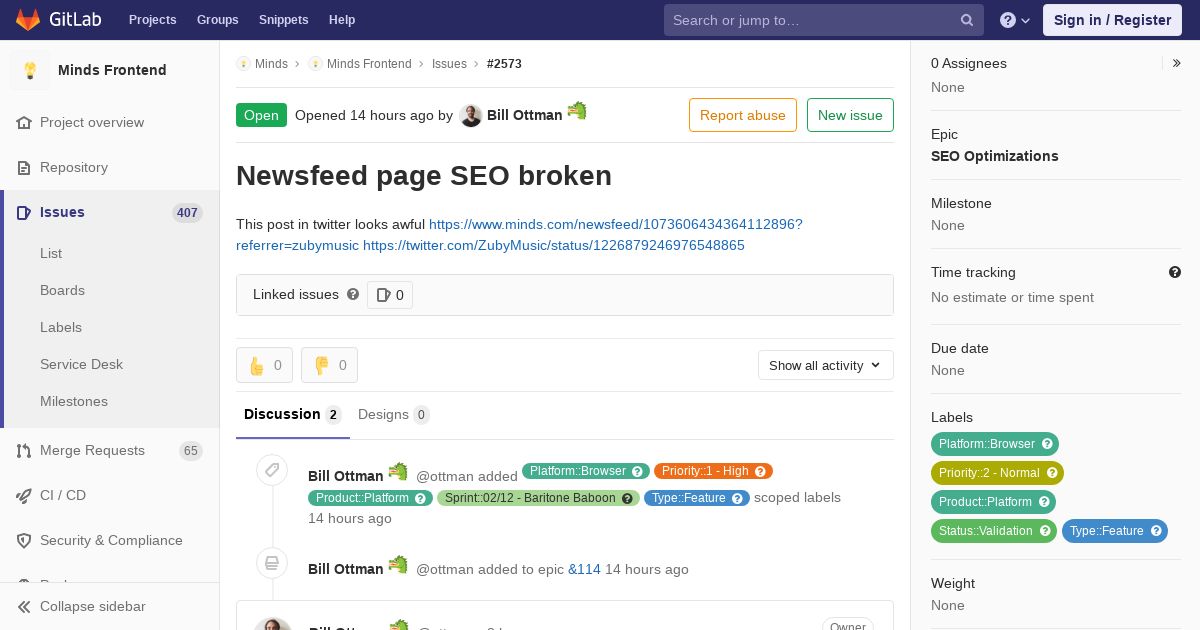Click the Sign in / Register button
The width and height of the screenshot is (1200, 630).
click(1112, 20)
